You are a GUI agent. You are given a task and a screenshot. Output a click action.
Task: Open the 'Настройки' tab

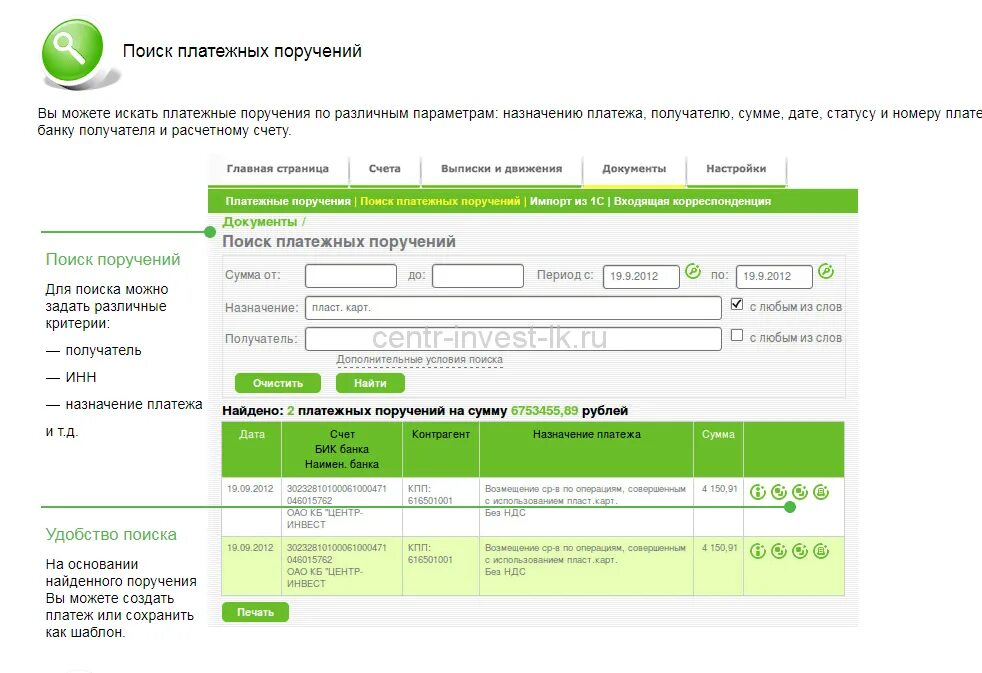(x=736, y=169)
